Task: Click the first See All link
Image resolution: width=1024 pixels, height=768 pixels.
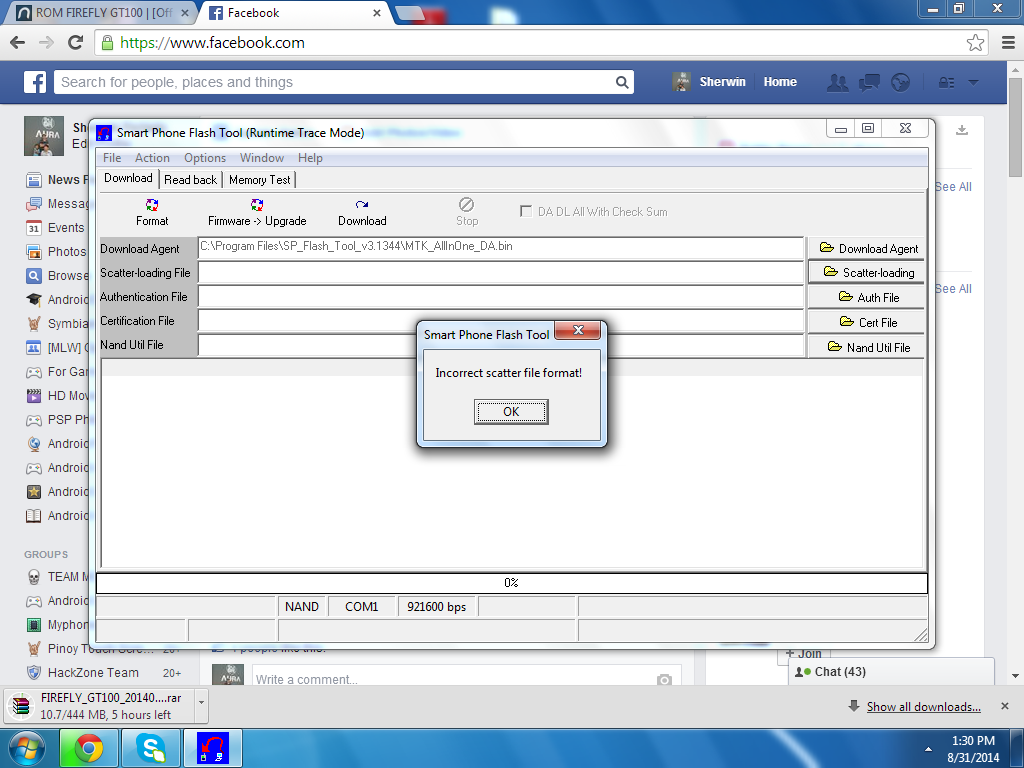Action: [x=953, y=187]
